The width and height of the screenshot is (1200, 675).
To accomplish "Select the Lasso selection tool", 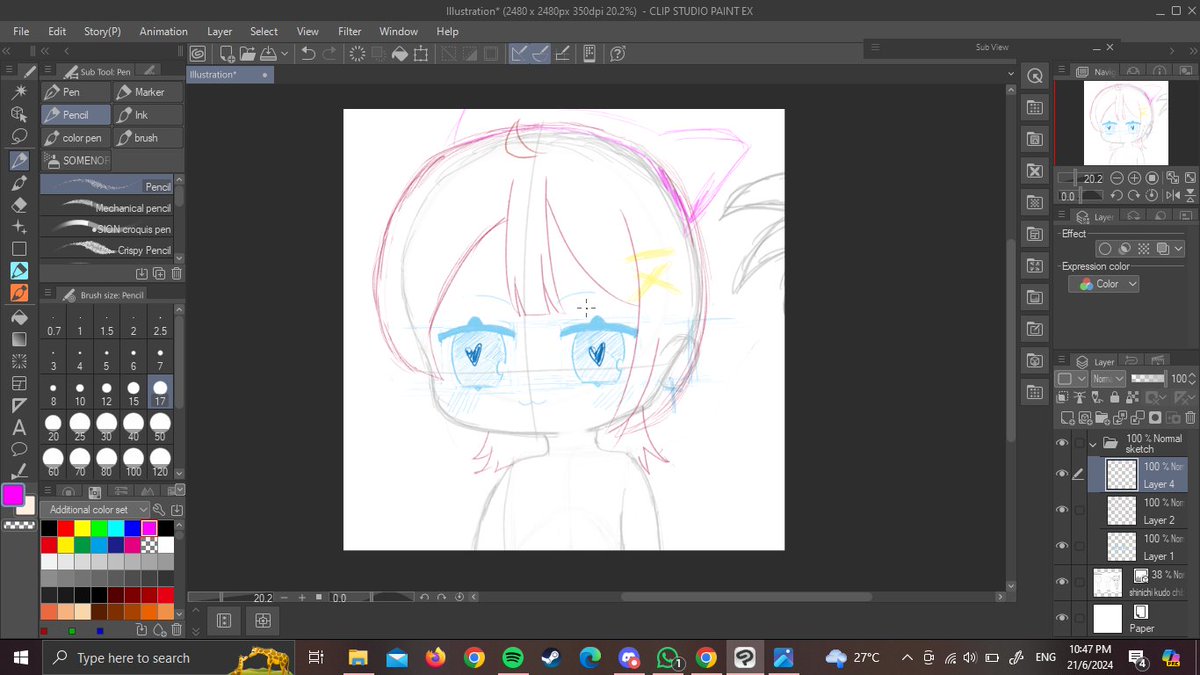I will coord(19,133).
